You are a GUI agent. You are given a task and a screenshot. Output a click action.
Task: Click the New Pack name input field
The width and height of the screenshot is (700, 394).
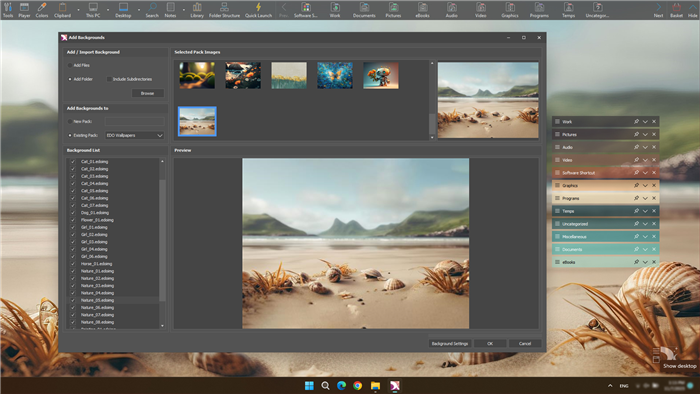134,121
